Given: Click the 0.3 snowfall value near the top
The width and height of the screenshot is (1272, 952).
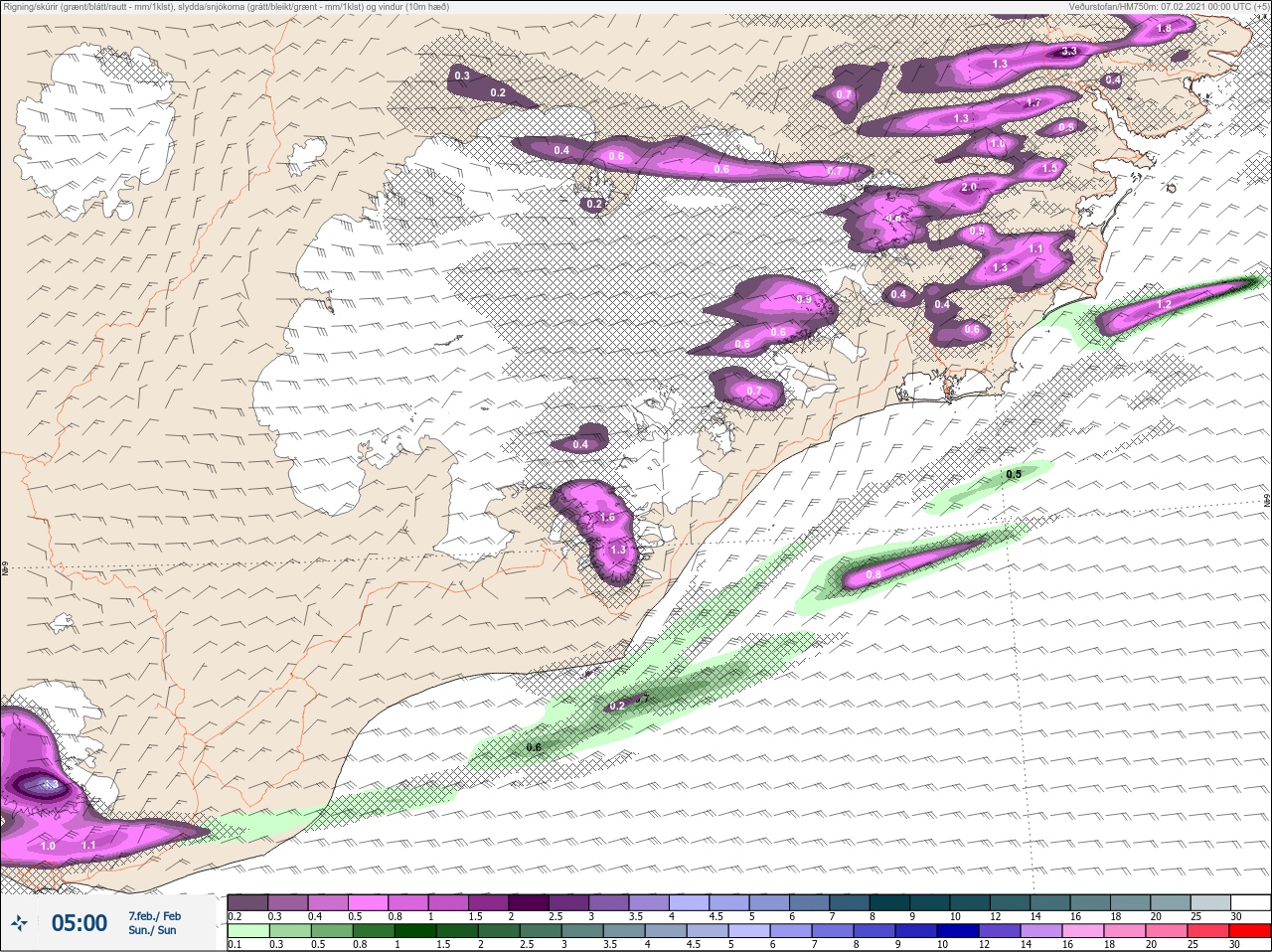Looking at the screenshot, I should click(462, 77).
